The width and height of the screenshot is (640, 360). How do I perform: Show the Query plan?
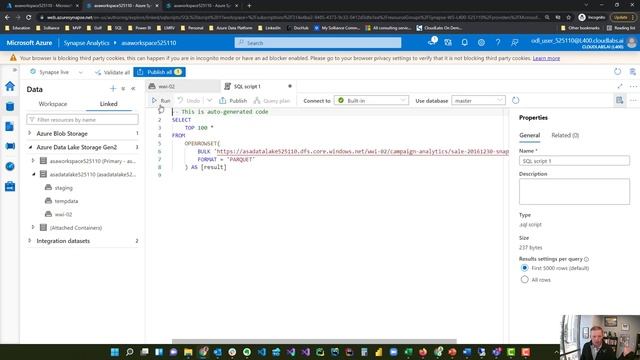272,100
